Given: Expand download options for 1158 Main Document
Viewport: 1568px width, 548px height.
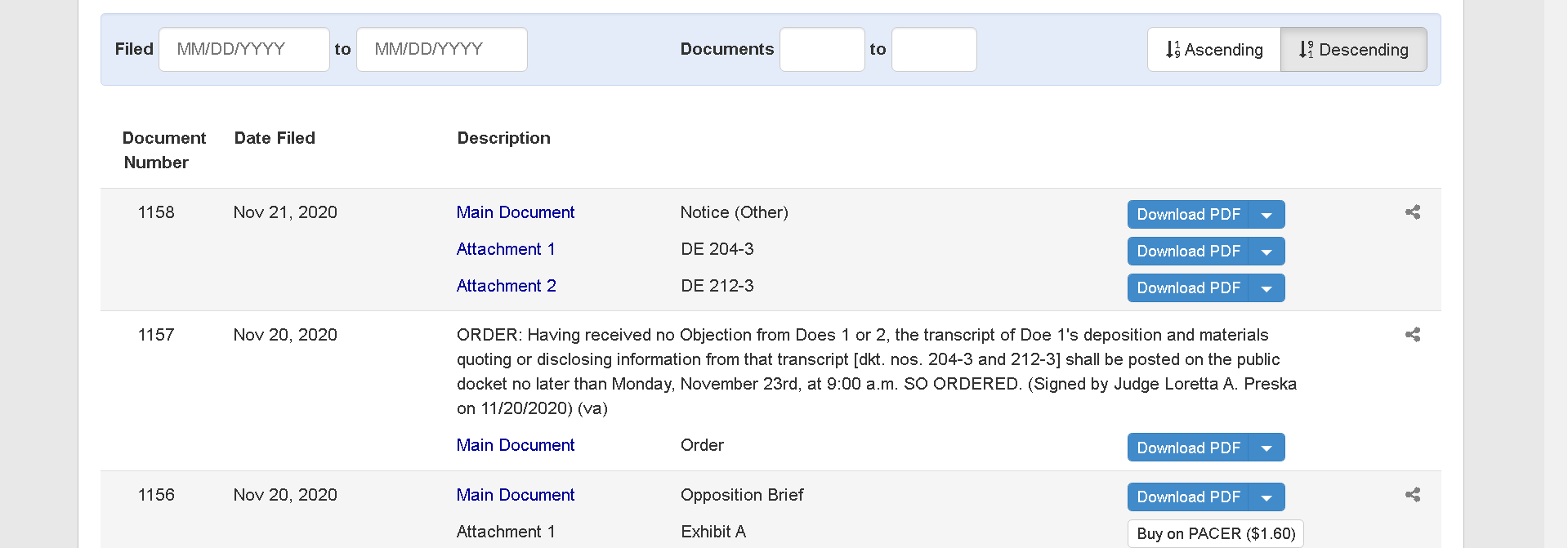Looking at the screenshot, I should [1266, 215].
